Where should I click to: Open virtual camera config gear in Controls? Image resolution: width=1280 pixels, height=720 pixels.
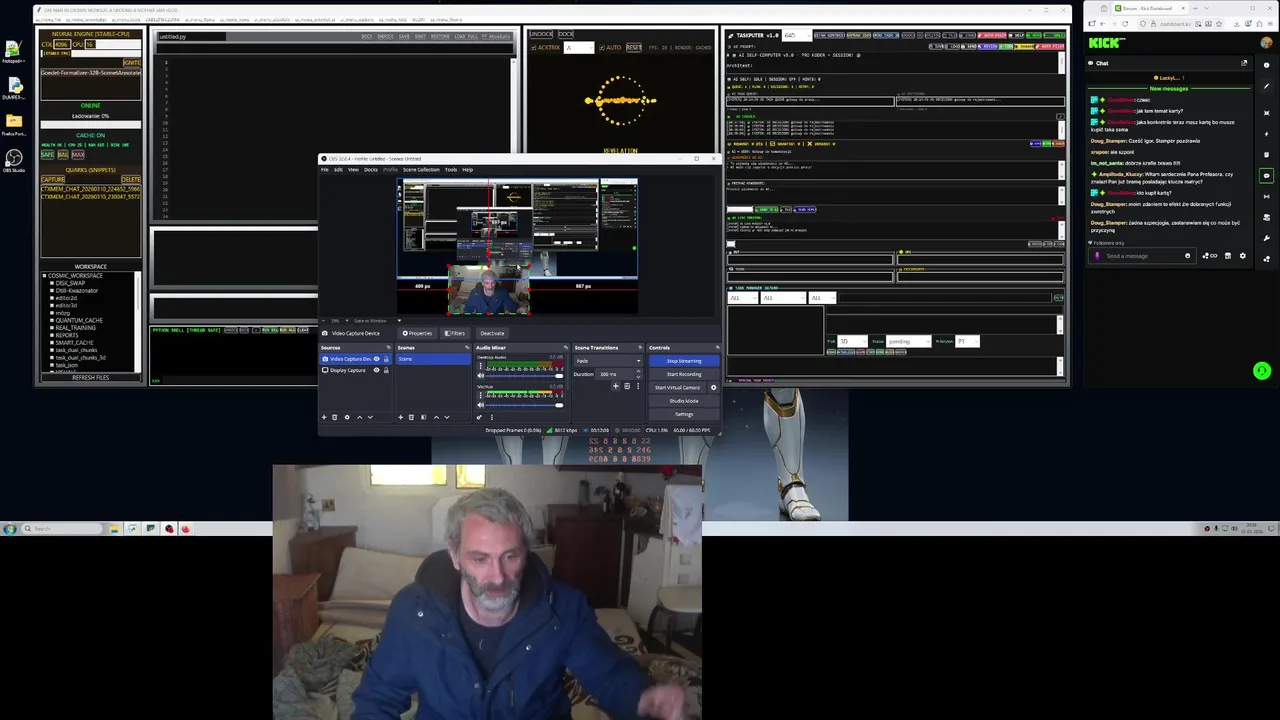[713, 387]
